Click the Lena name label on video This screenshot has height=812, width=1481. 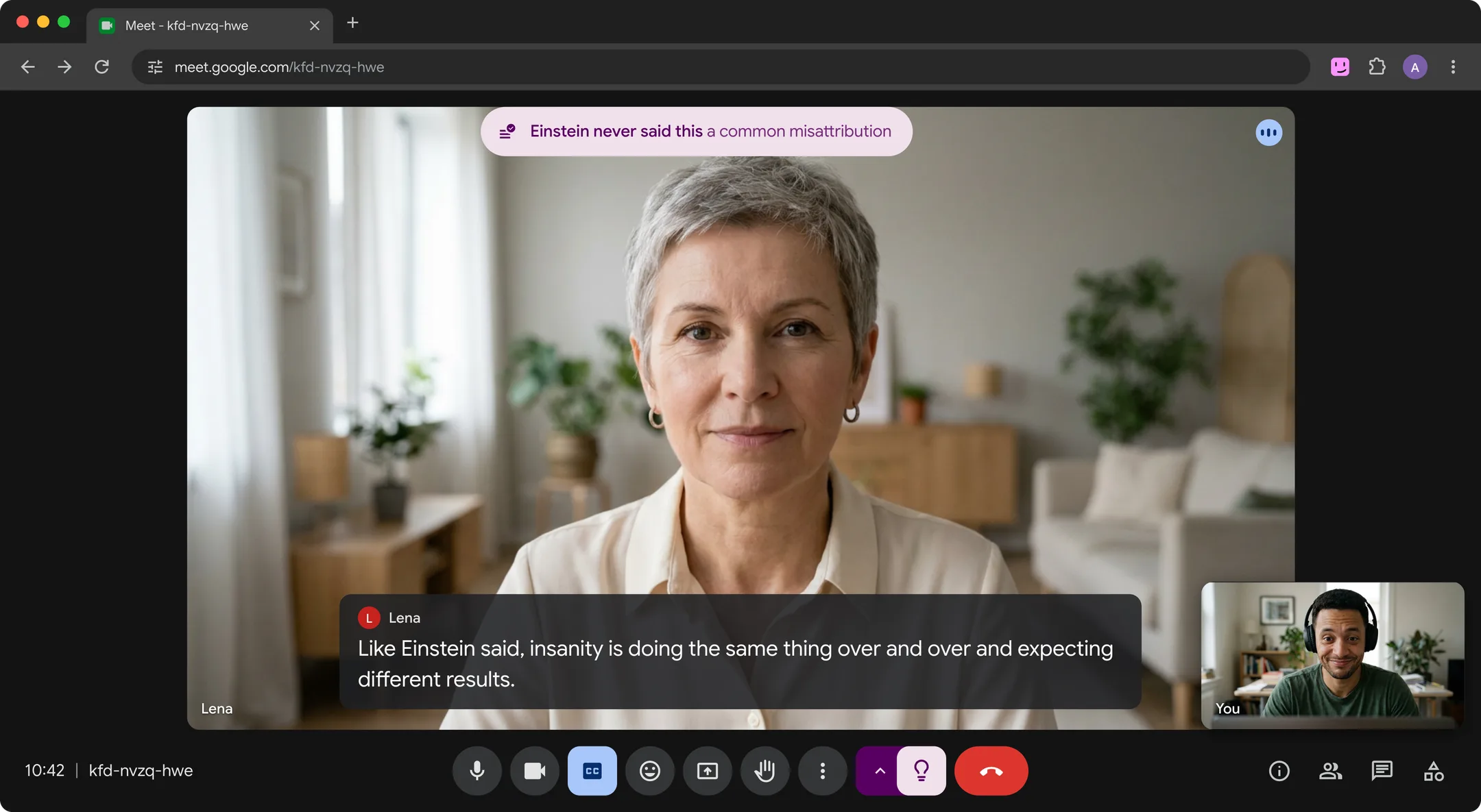pyautogui.click(x=217, y=709)
